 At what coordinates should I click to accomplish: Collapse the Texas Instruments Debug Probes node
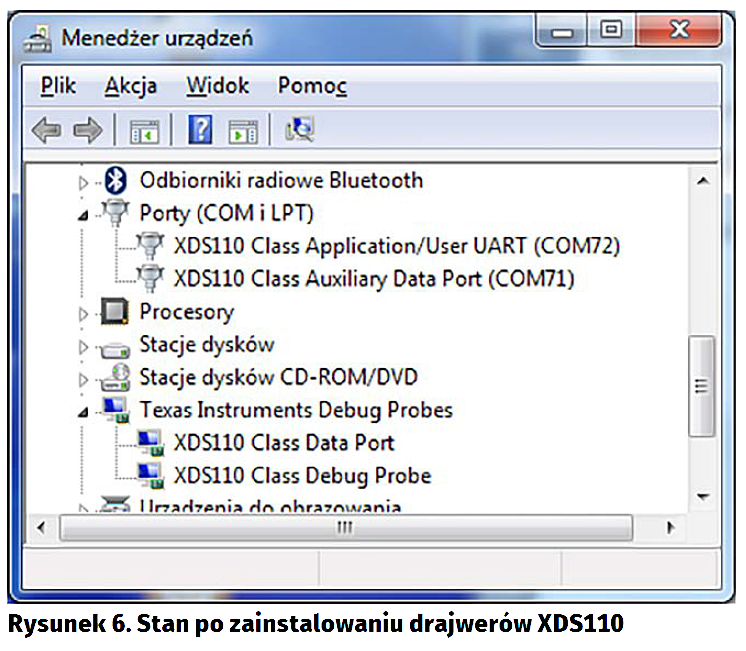(x=84, y=411)
